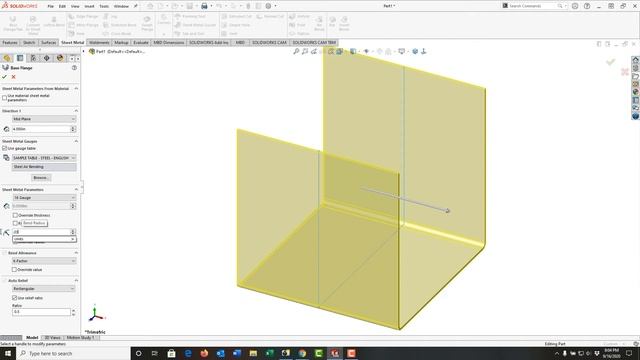Collapse Sheet Metal Gauges section
Image resolution: width=640 pixels, height=360 pixels.
[x=76, y=141]
